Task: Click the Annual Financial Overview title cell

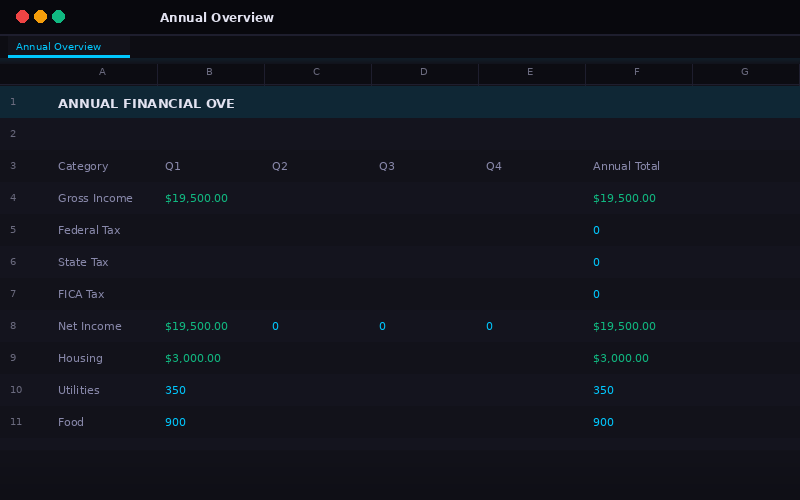Action: (x=146, y=103)
